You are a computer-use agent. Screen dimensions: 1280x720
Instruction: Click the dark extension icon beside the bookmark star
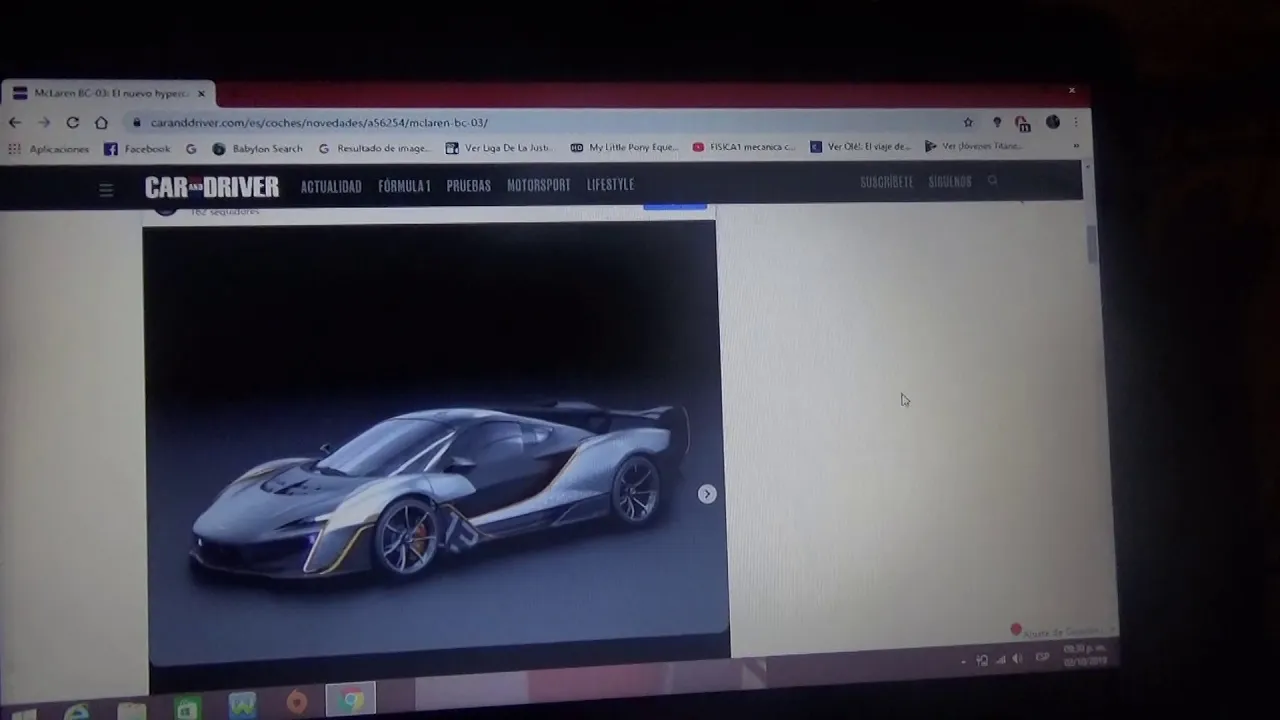point(996,122)
